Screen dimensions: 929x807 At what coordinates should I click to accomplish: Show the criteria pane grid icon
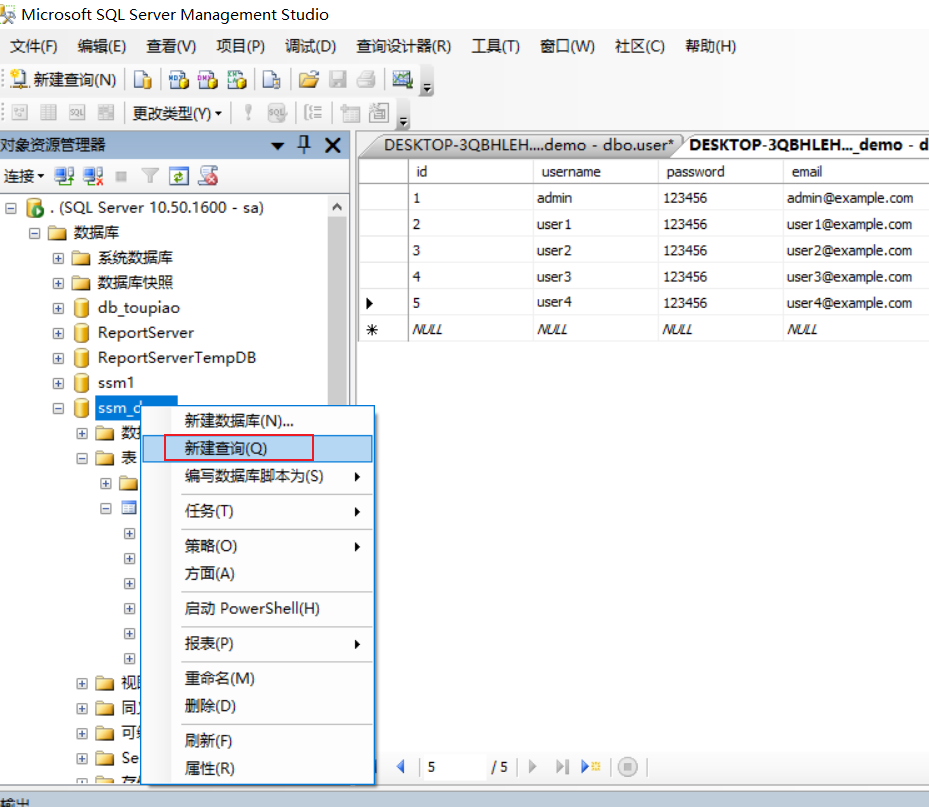48,113
